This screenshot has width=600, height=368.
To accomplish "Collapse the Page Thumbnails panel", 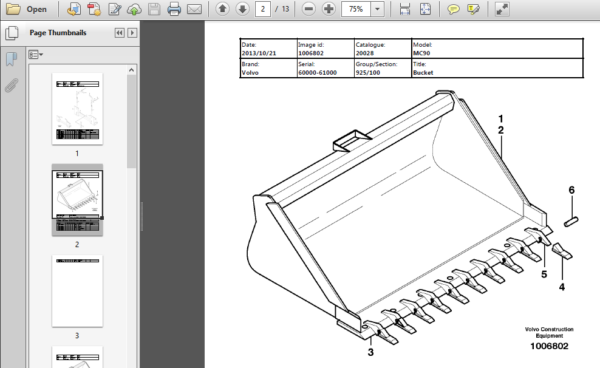I will pos(119,33).
